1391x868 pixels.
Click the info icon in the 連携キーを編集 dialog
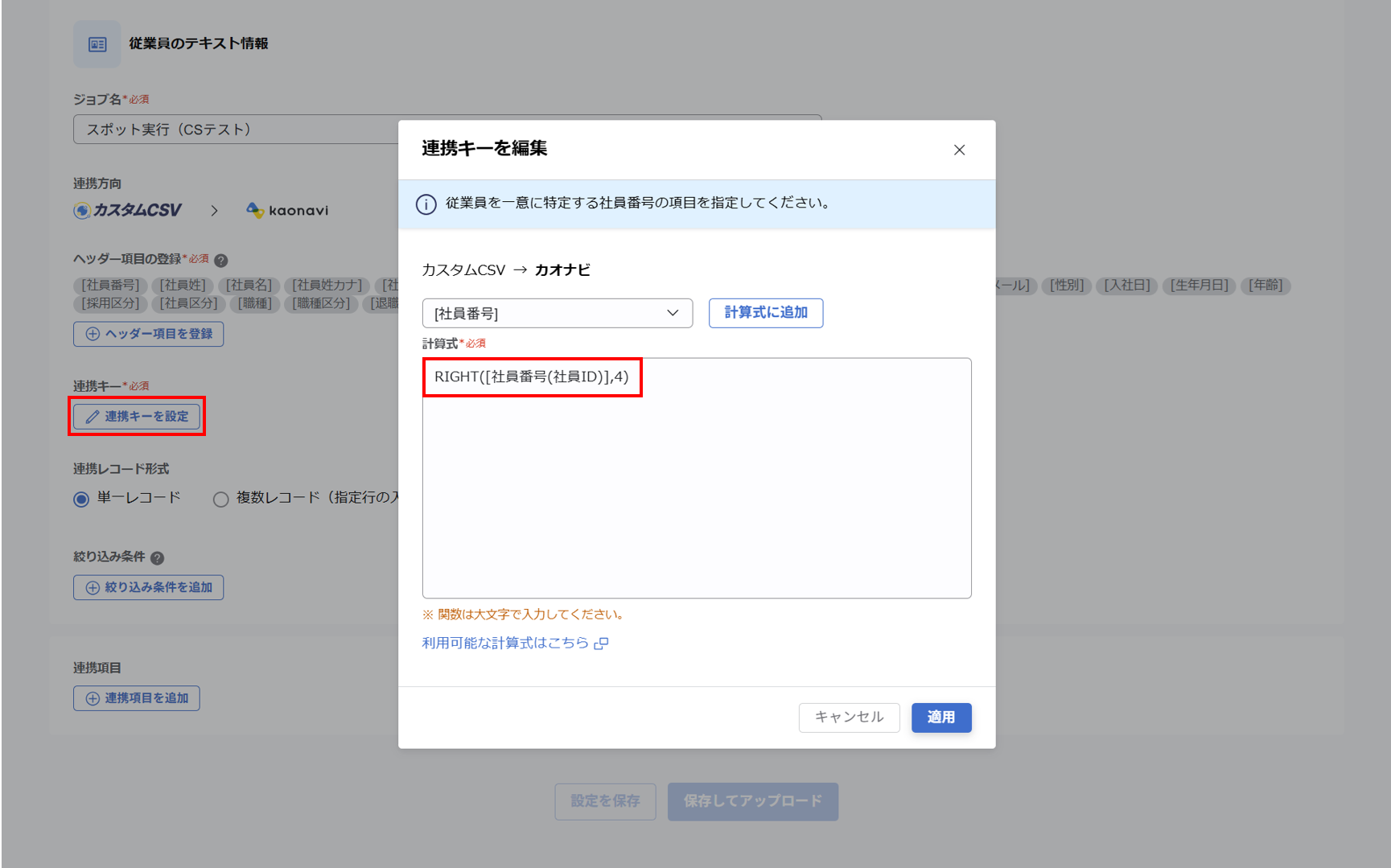point(426,204)
